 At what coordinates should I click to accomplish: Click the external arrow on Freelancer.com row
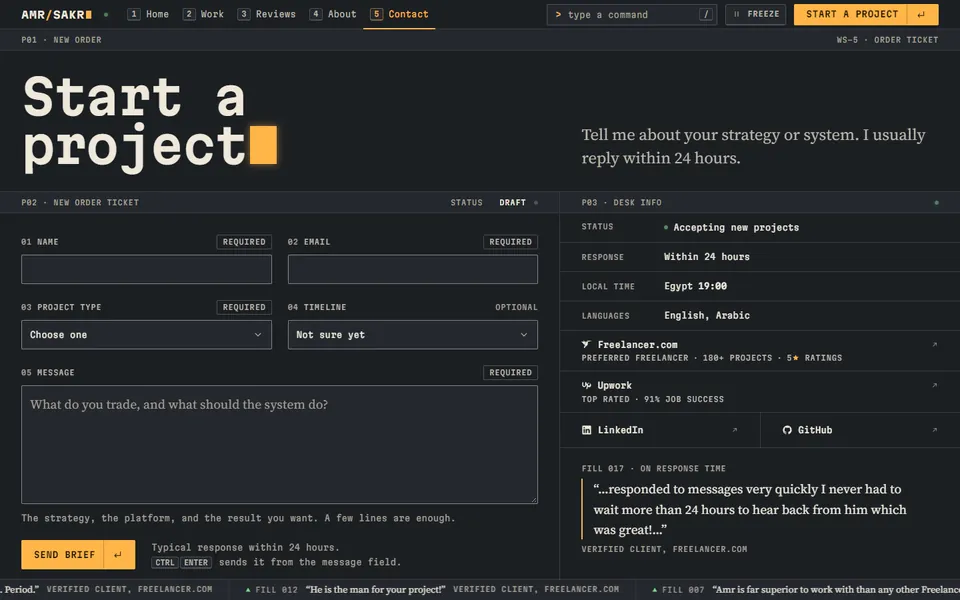934,345
